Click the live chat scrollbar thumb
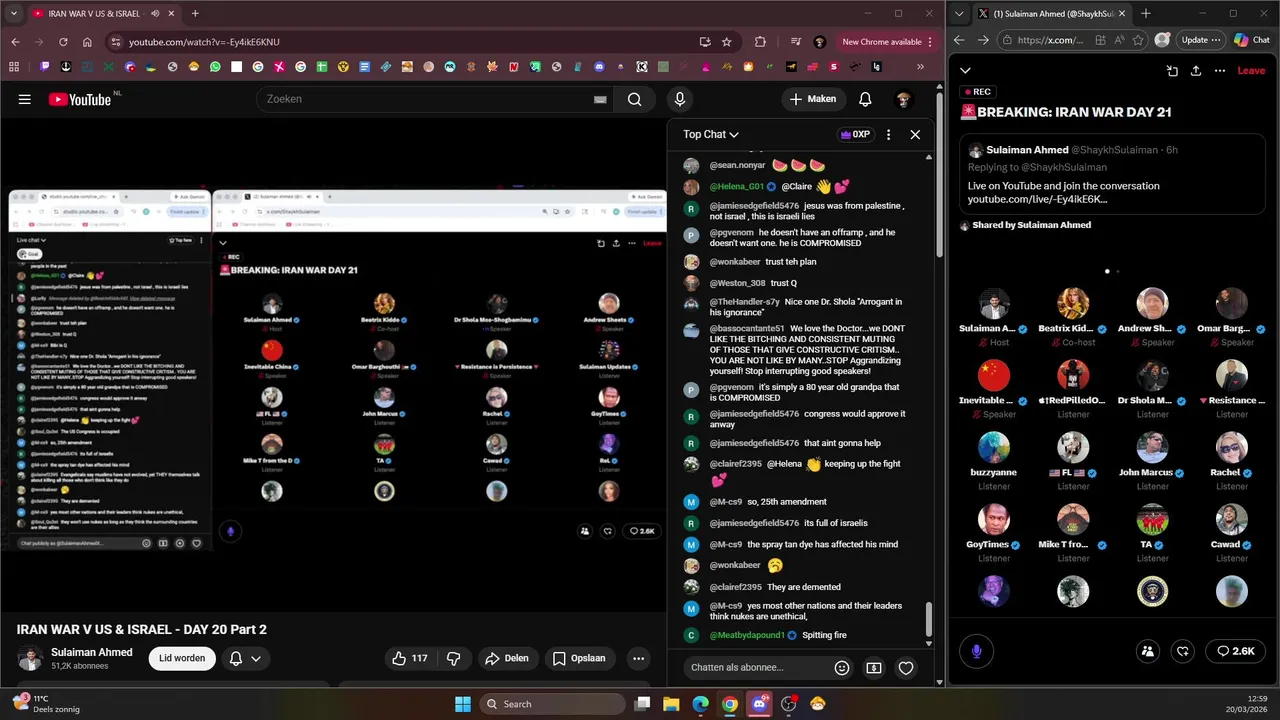The width and height of the screenshot is (1280, 720). (929, 620)
